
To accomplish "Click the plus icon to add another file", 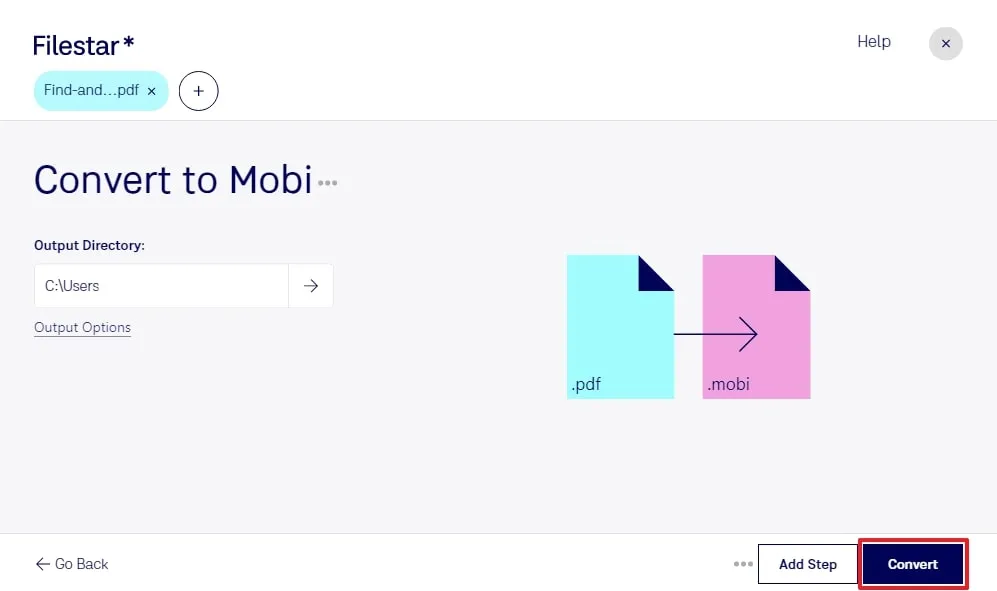I will pos(198,90).
